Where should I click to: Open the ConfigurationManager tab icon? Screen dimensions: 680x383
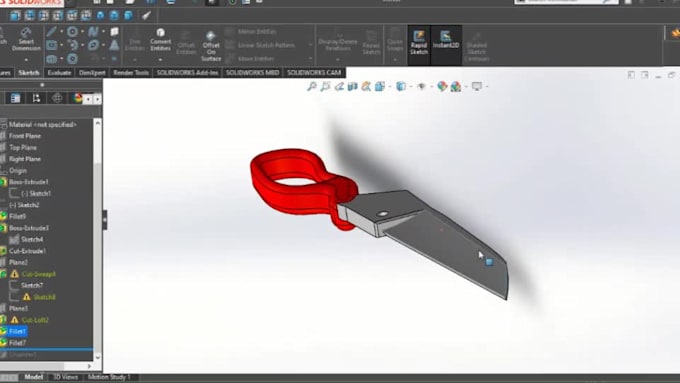tap(36, 98)
